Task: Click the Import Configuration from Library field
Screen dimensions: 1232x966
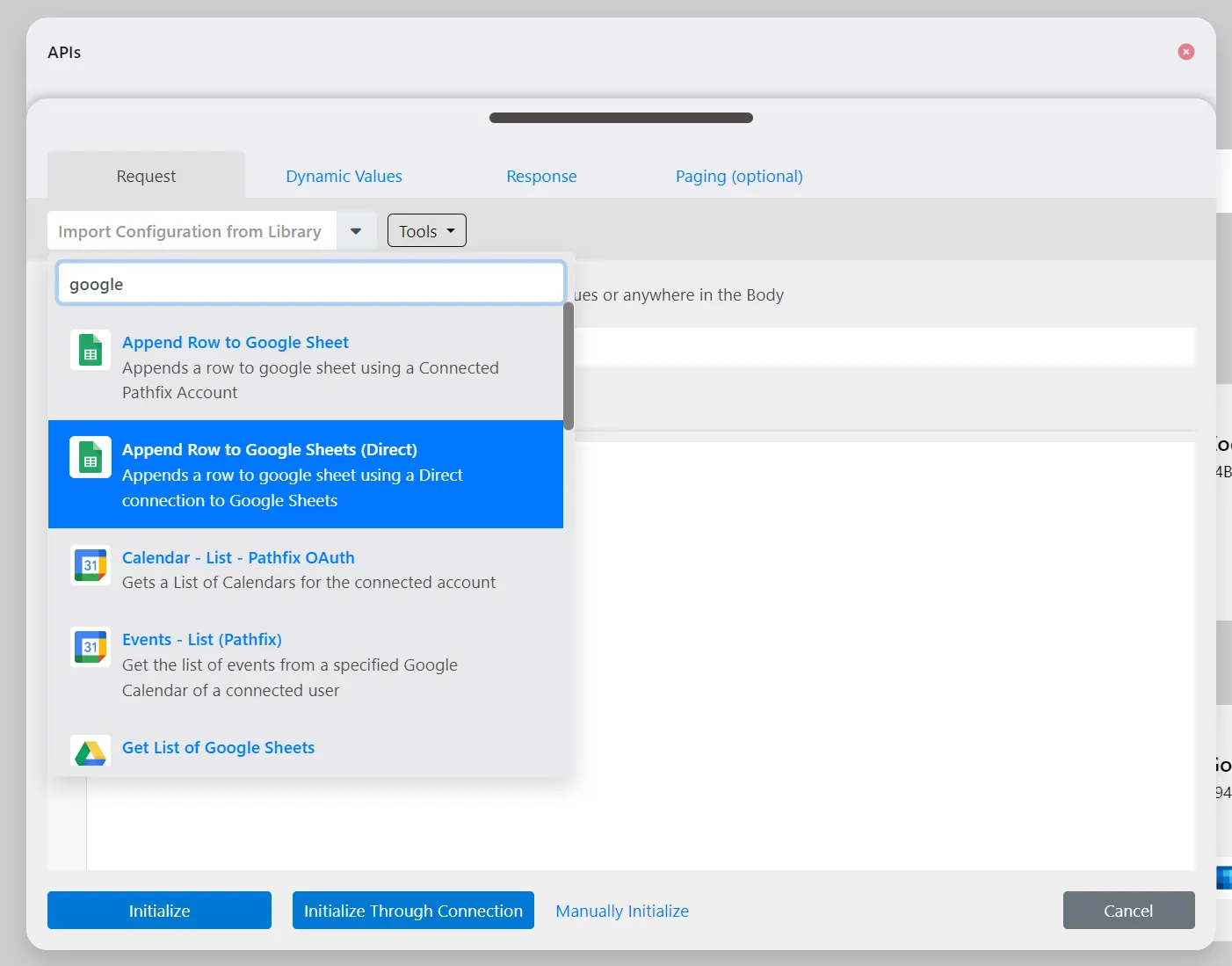Action: point(192,231)
